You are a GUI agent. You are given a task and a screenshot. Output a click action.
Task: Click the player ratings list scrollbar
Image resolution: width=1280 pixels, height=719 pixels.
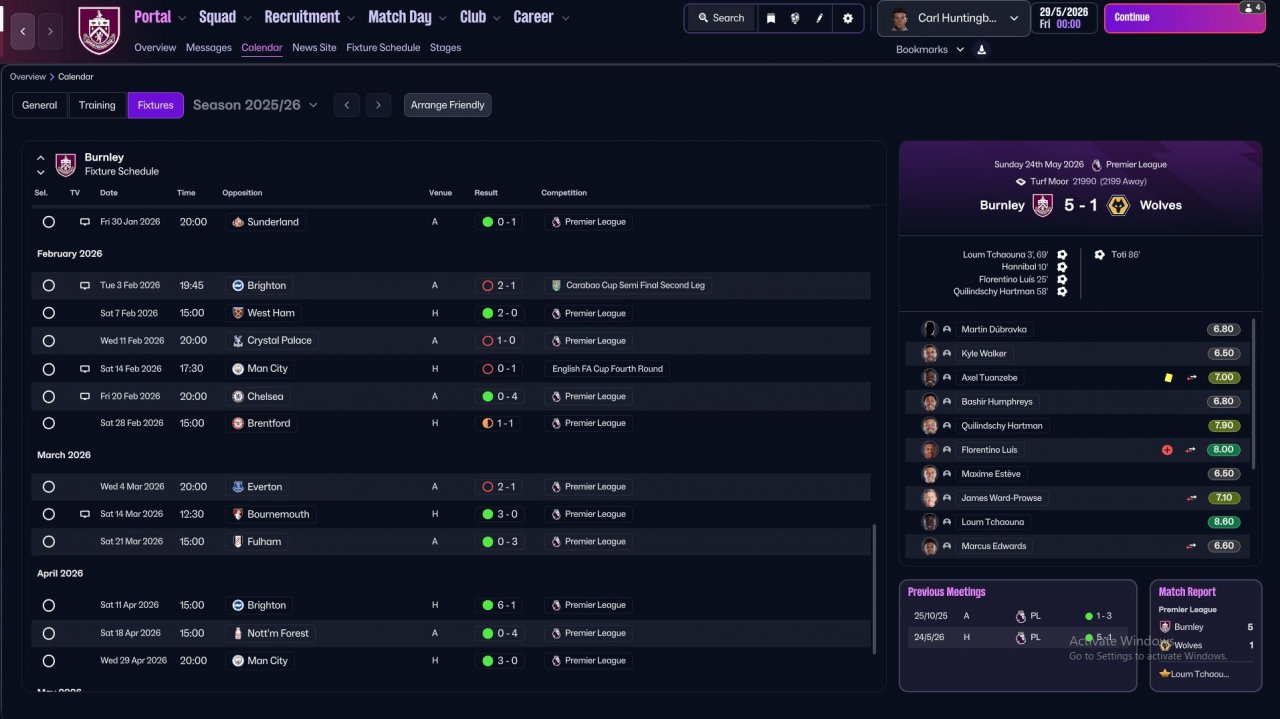[x=1252, y=393]
